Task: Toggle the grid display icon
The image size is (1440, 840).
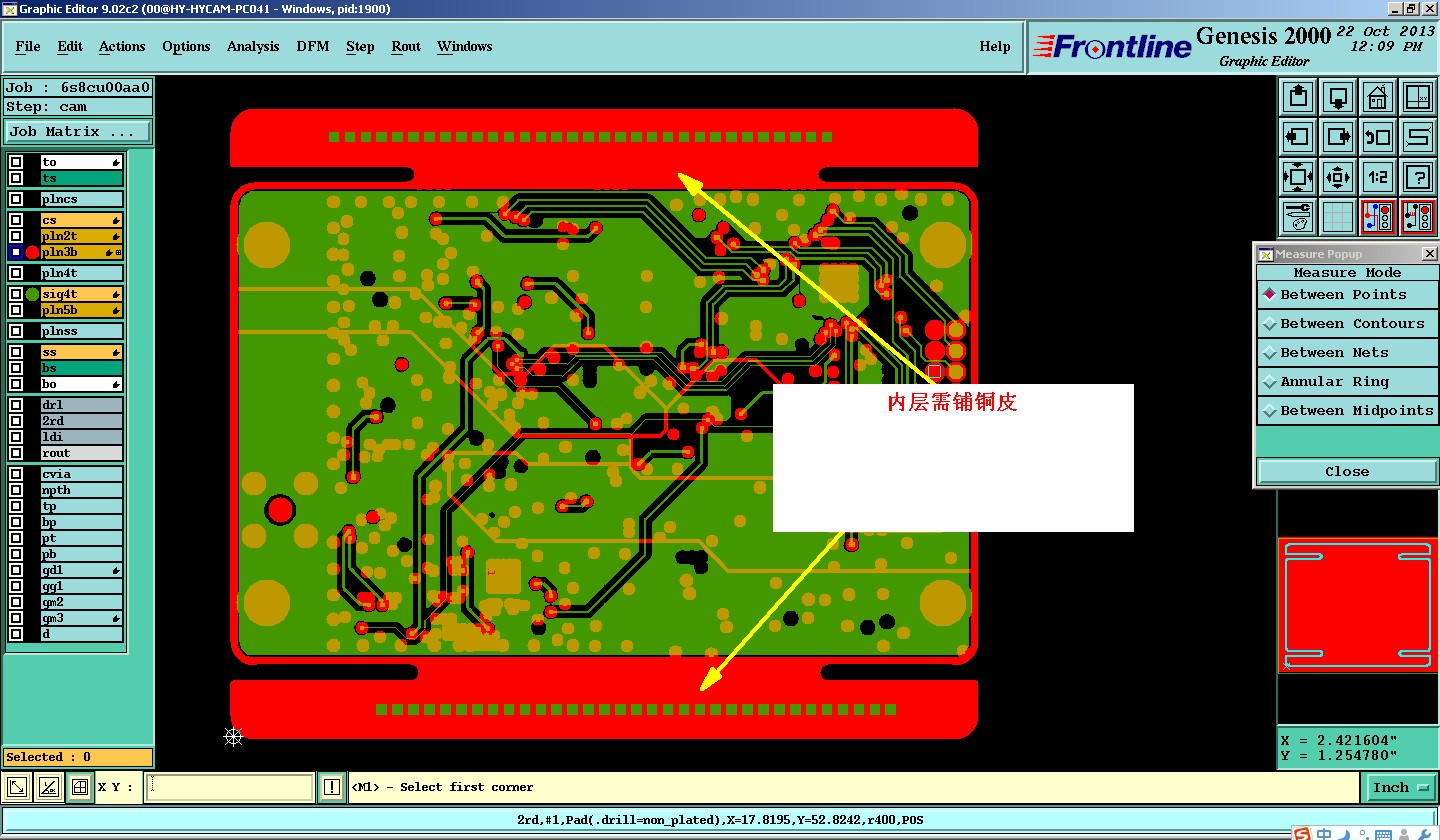Action: pos(1338,217)
